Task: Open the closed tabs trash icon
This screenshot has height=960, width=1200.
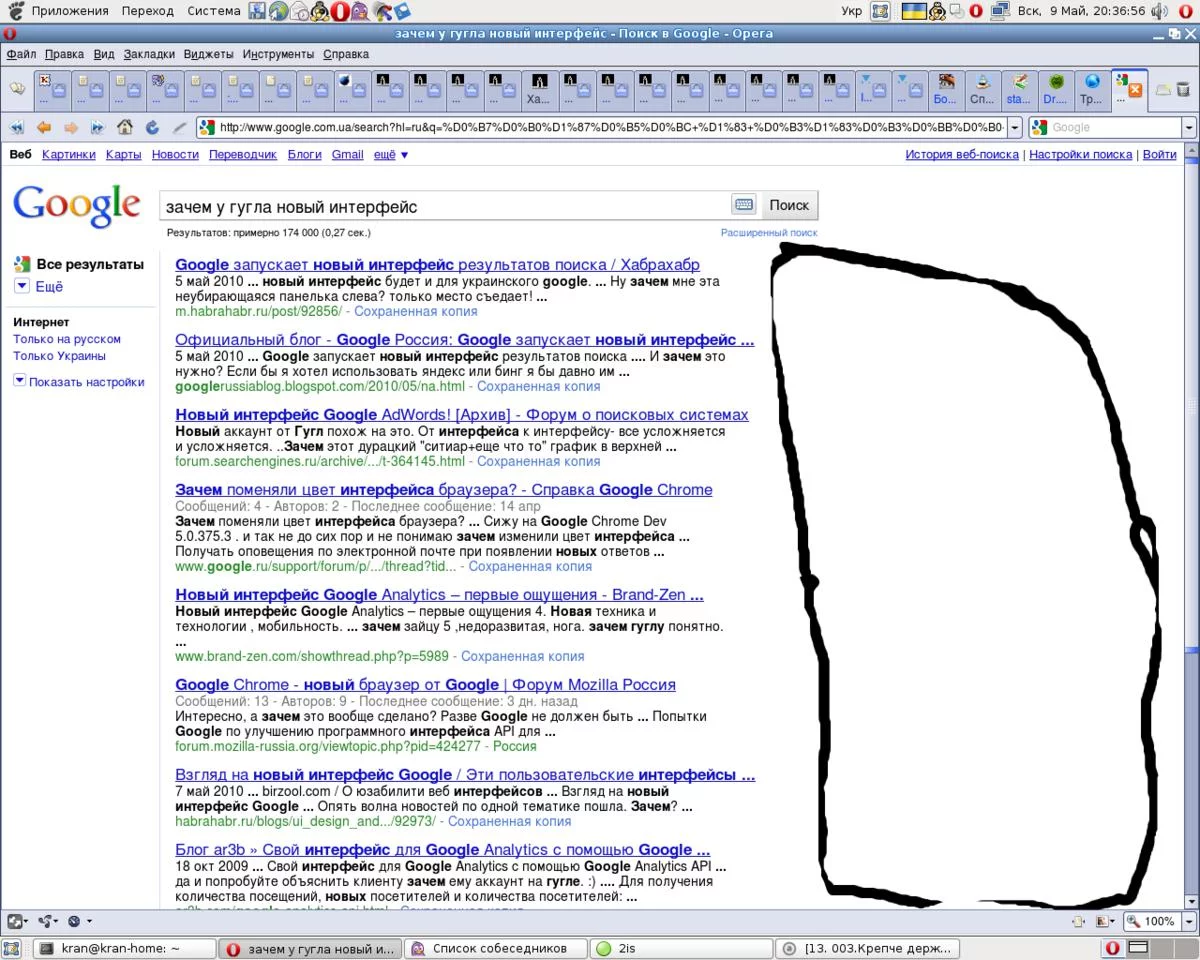Action: tap(1183, 89)
